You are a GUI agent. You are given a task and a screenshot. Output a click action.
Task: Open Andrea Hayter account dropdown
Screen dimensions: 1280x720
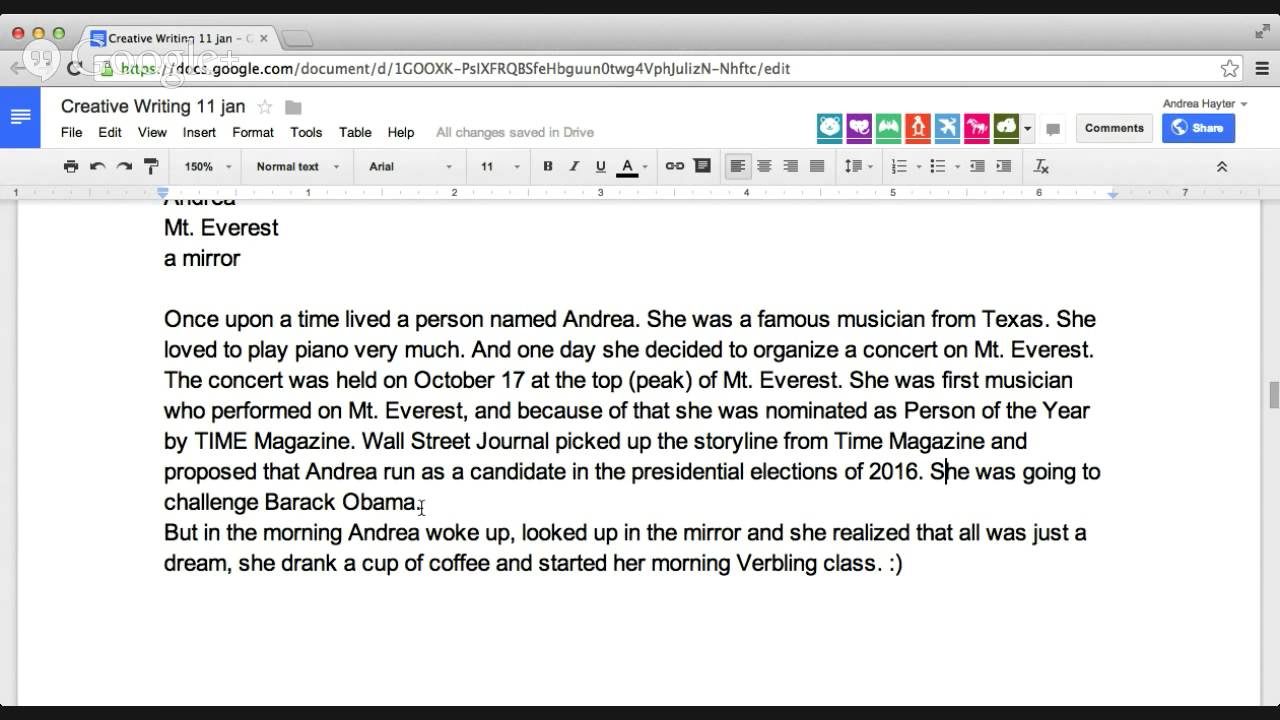pyautogui.click(x=1205, y=104)
